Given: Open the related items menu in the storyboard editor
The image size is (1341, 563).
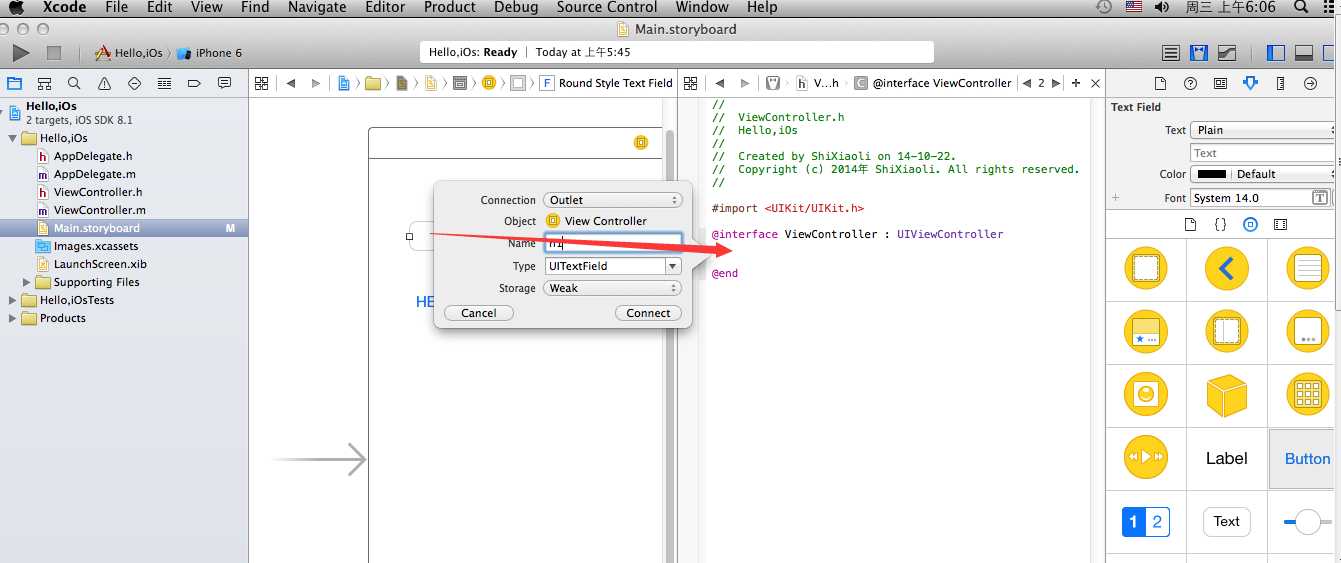Looking at the screenshot, I should pyautogui.click(x=261, y=83).
